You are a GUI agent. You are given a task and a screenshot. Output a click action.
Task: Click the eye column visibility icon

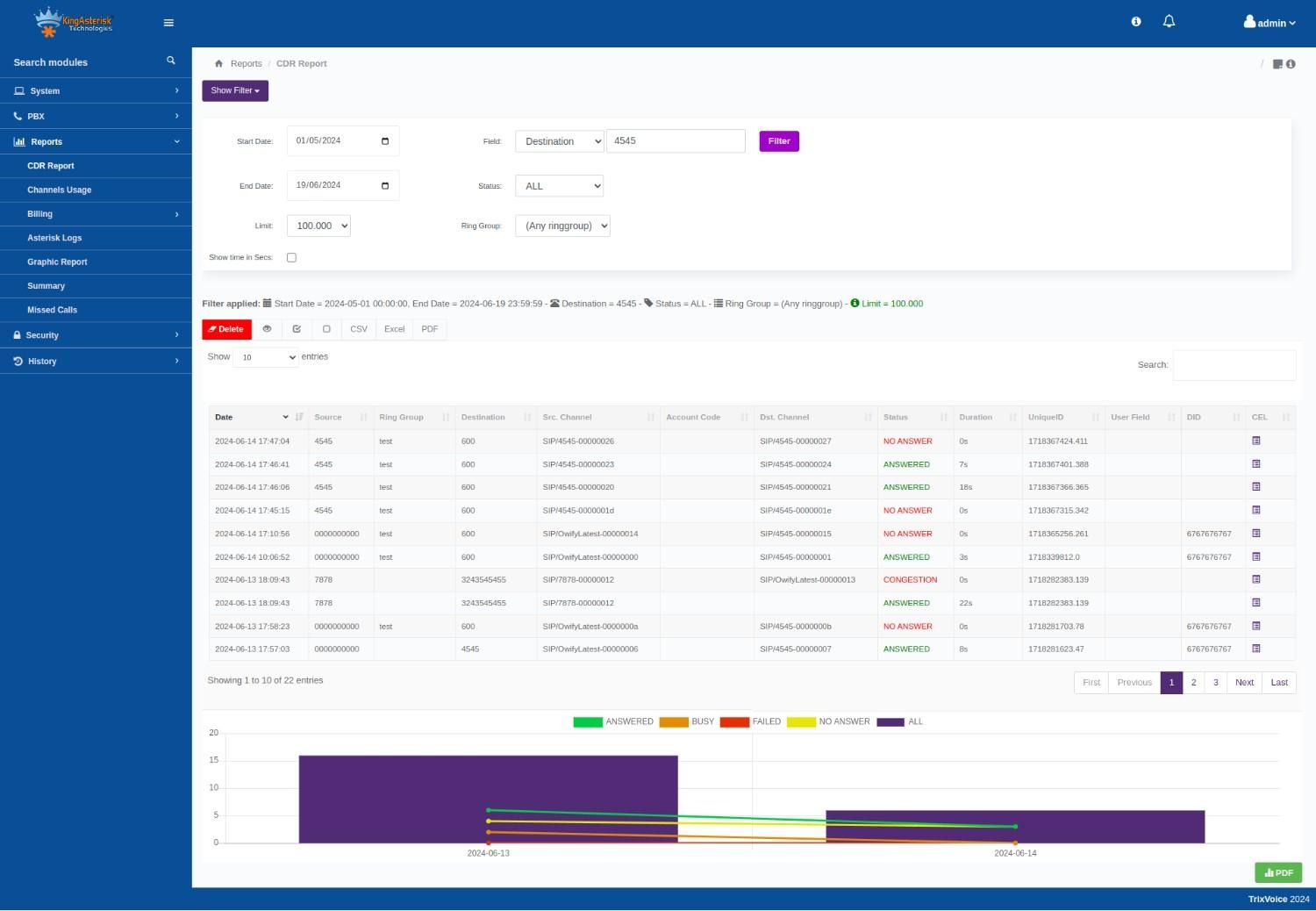tap(267, 329)
